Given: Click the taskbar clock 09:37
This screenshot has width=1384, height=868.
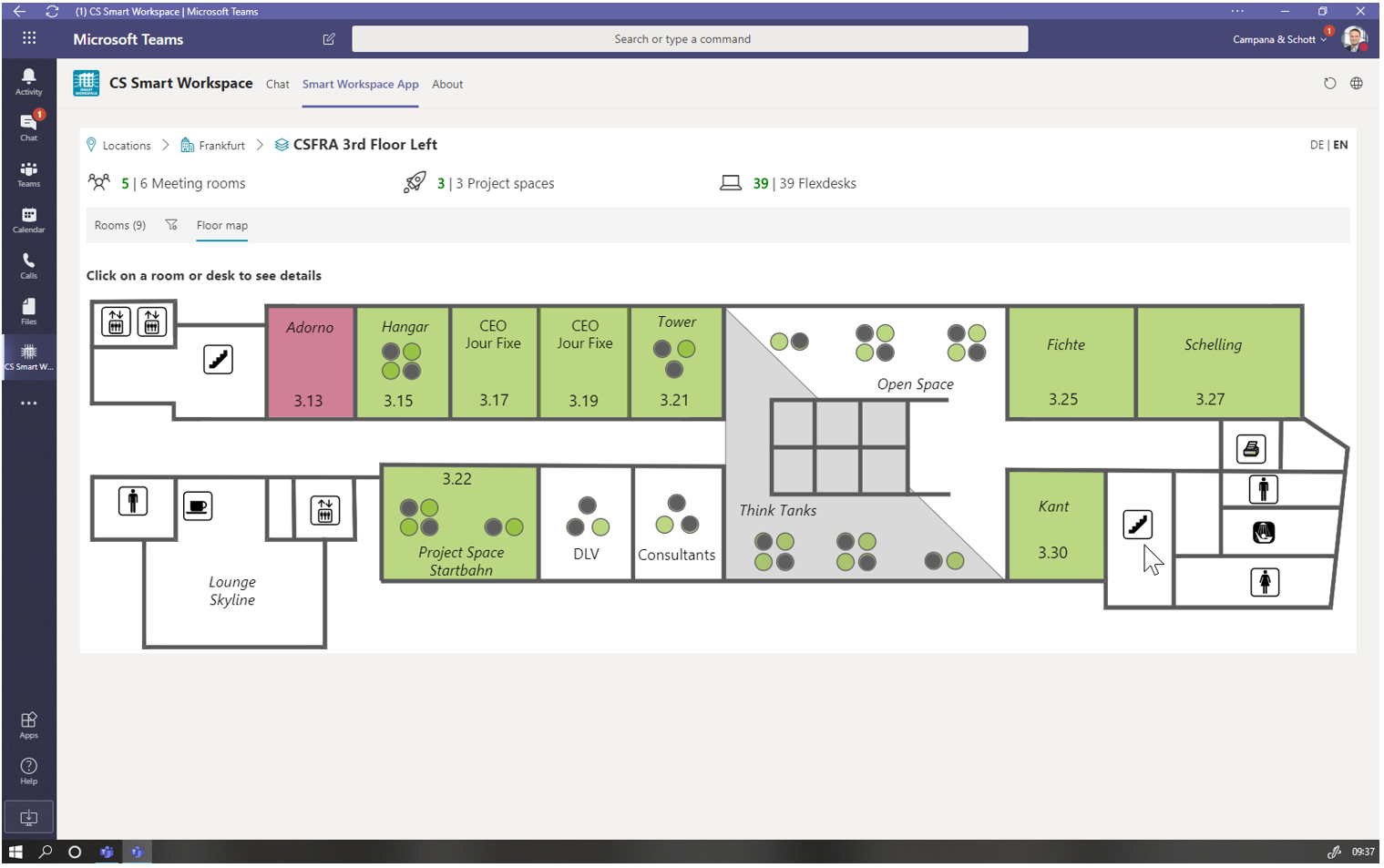Looking at the screenshot, I should click(x=1363, y=852).
